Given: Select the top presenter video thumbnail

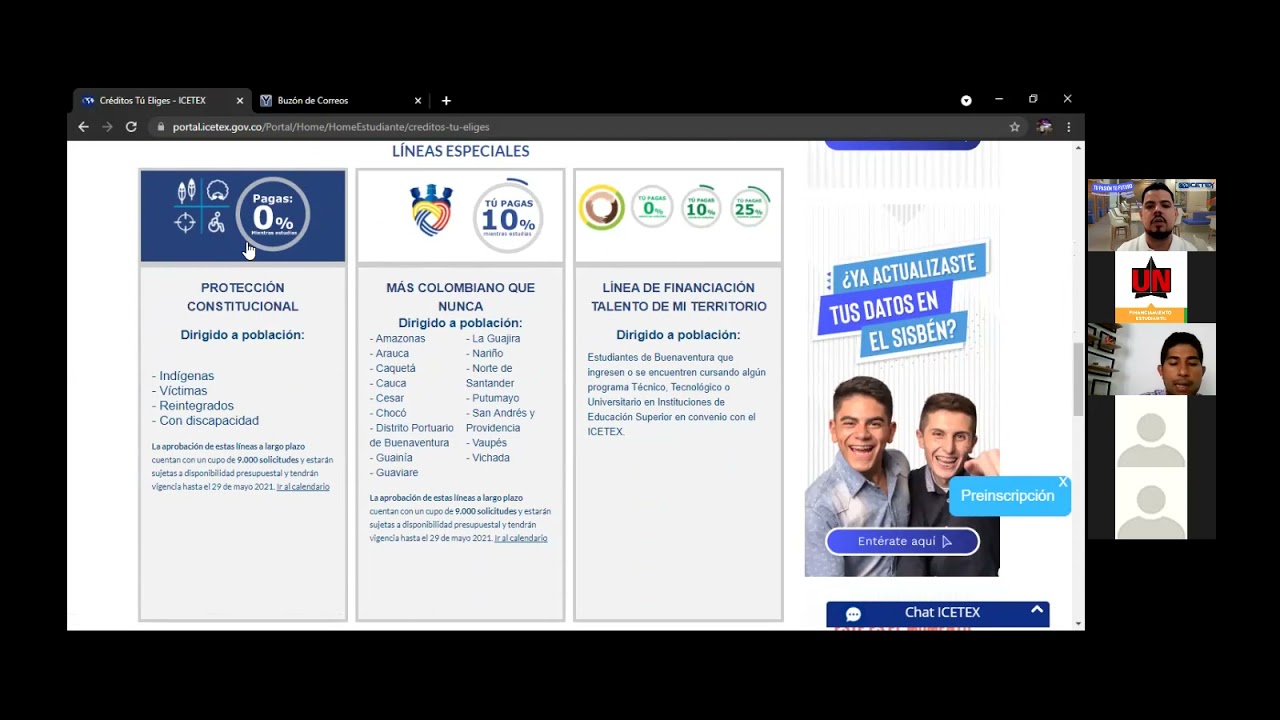Looking at the screenshot, I should [x=1151, y=215].
